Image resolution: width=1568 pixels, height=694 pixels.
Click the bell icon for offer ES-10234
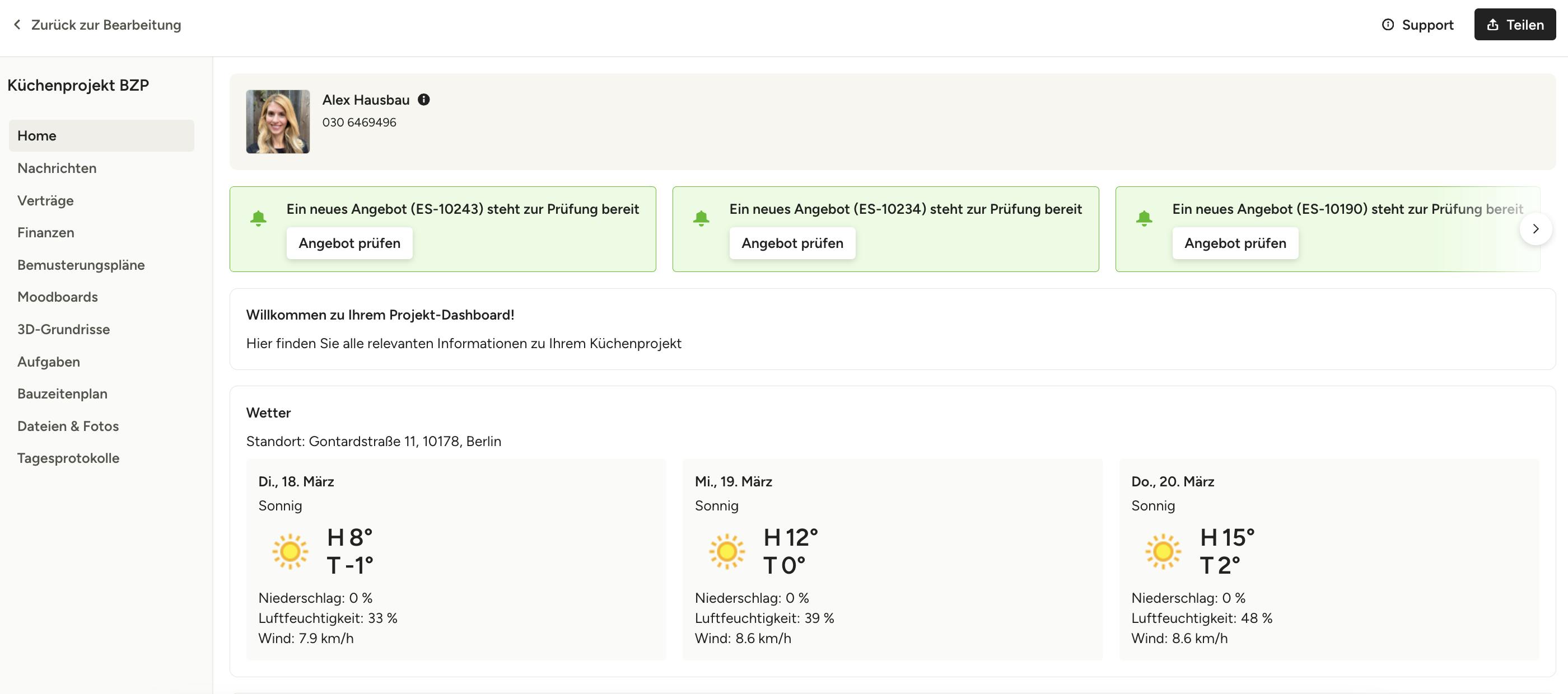tap(701, 218)
